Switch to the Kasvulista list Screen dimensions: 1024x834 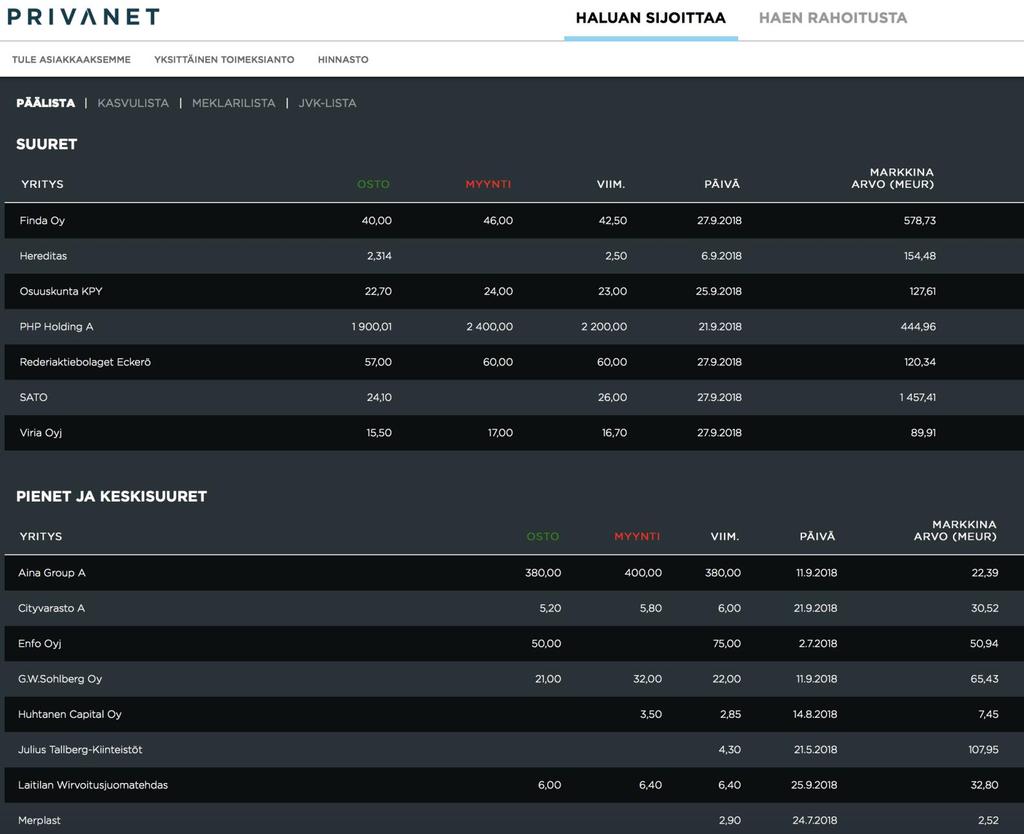point(133,103)
